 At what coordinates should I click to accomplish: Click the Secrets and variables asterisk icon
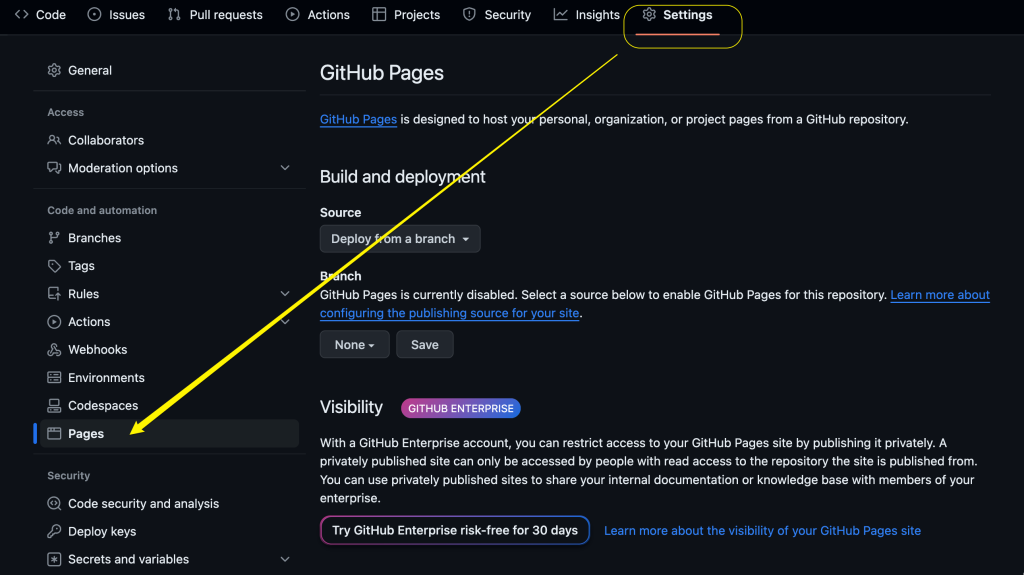pyautogui.click(x=54, y=559)
